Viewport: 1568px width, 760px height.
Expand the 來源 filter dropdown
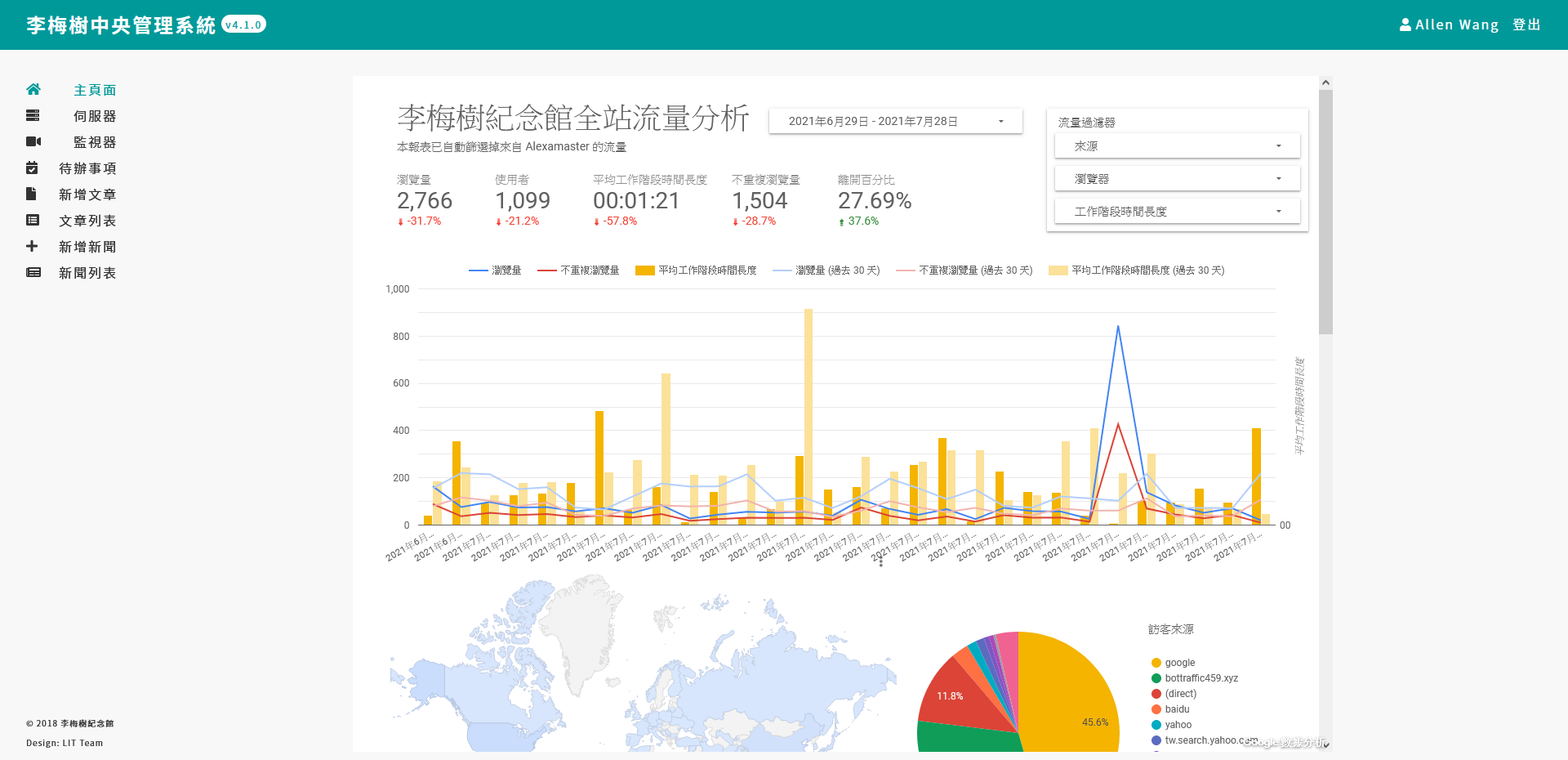pyautogui.click(x=1177, y=145)
